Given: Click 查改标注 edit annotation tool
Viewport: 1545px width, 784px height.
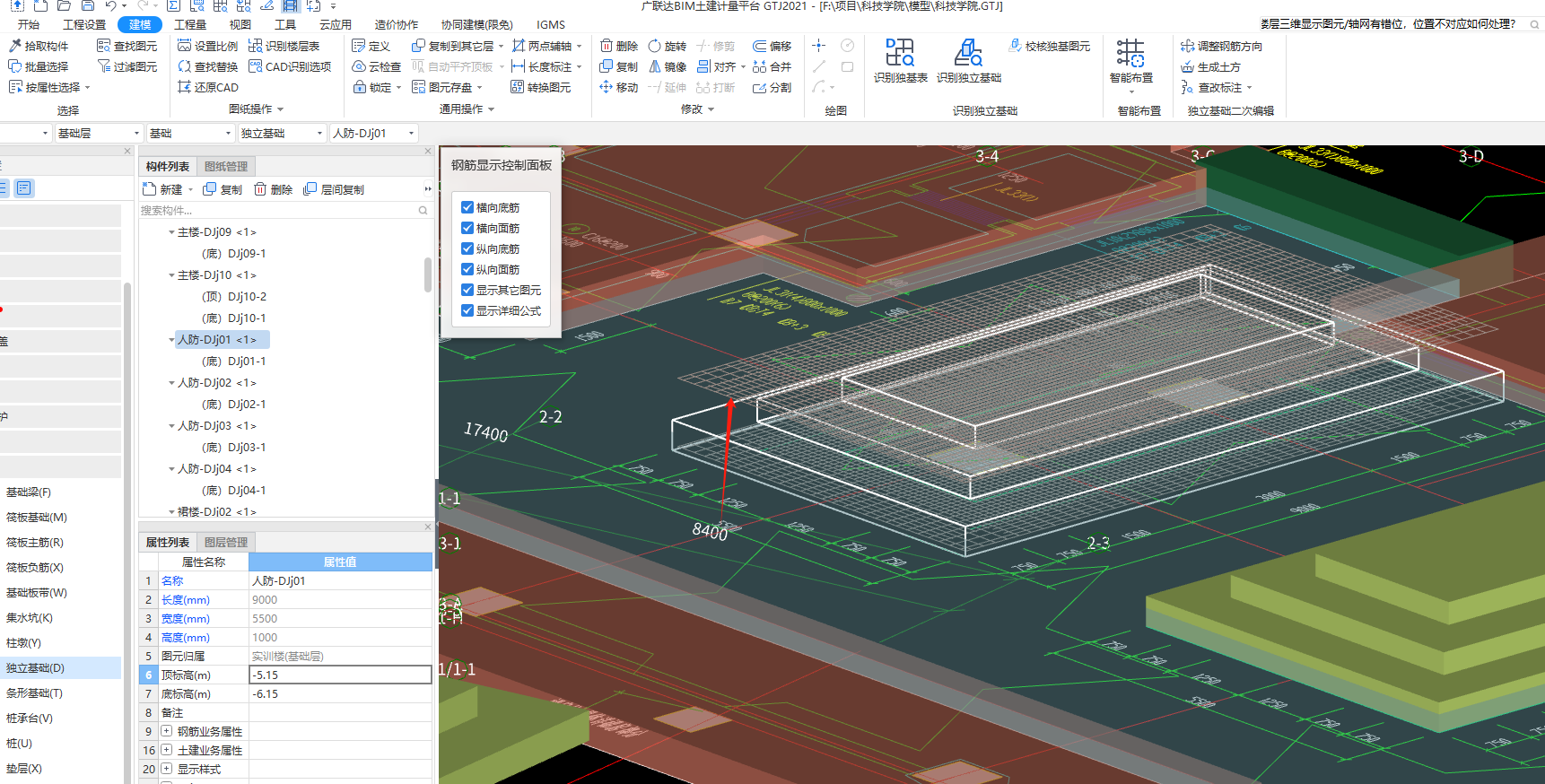Looking at the screenshot, I should click(x=1216, y=87).
